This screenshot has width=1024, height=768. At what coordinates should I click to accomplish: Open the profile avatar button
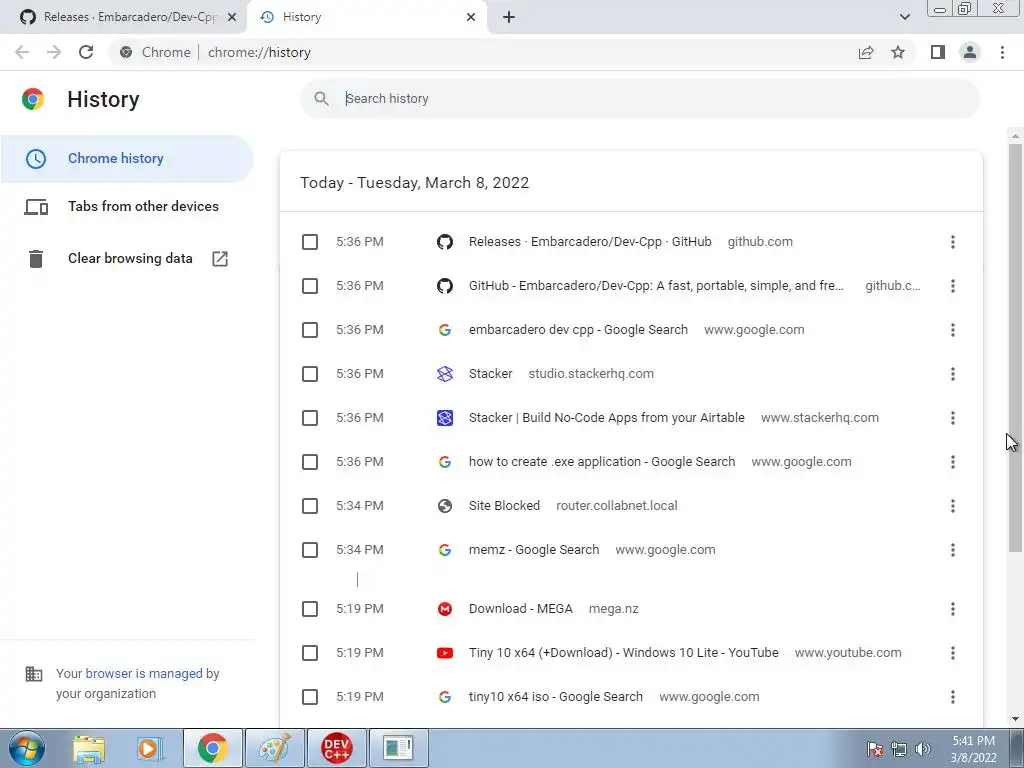970,52
